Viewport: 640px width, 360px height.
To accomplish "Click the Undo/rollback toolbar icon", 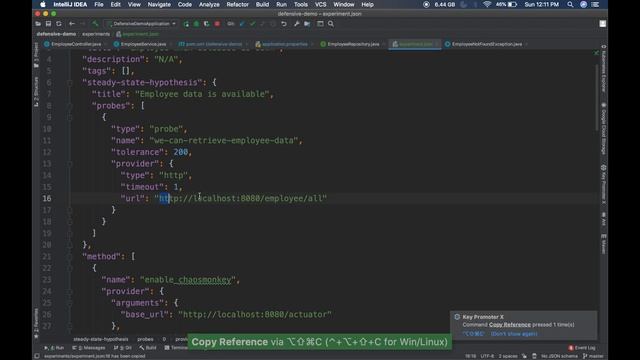I will point(284,24).
